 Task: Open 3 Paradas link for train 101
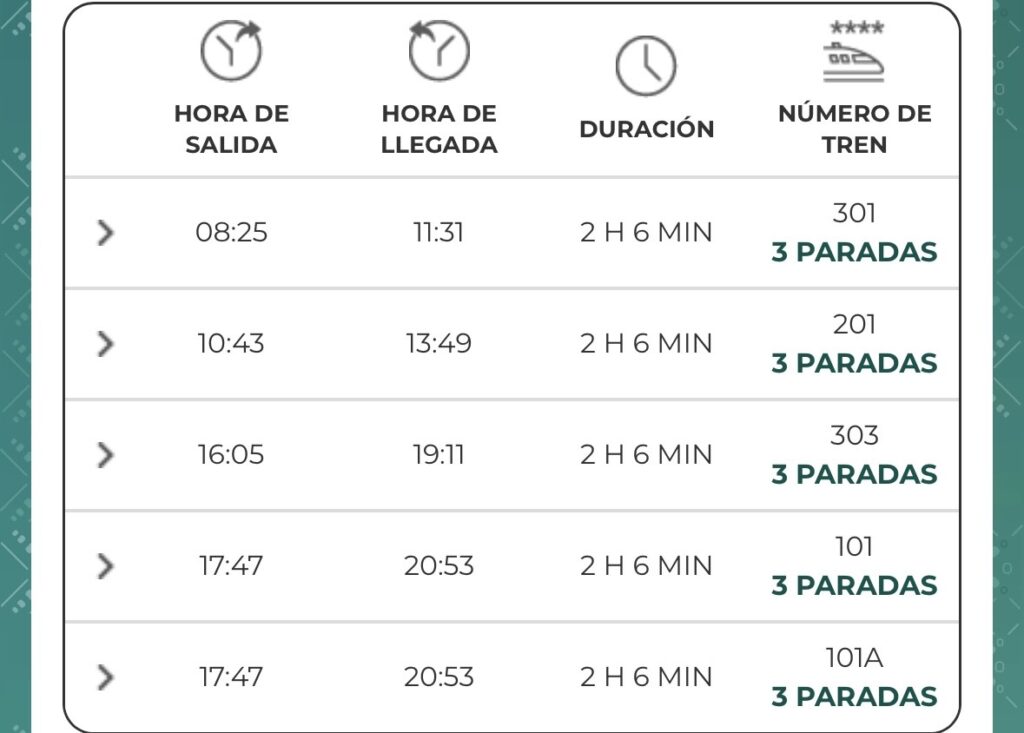point(854,585)
